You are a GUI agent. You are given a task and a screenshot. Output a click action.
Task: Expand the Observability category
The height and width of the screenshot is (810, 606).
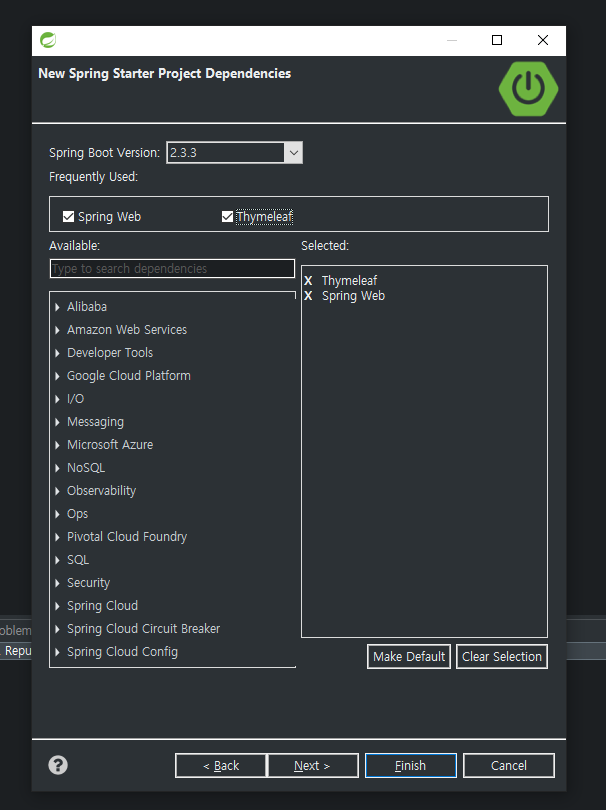(57, 491)
